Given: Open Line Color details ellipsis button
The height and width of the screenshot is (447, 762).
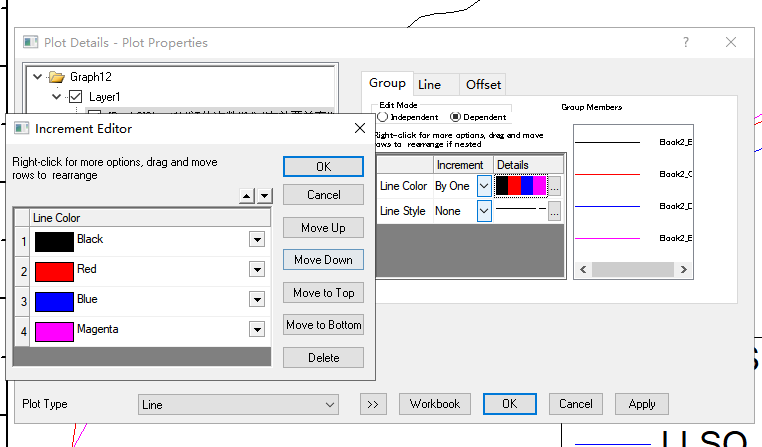Looking at the screenshot, I should [x=555, y=186].
